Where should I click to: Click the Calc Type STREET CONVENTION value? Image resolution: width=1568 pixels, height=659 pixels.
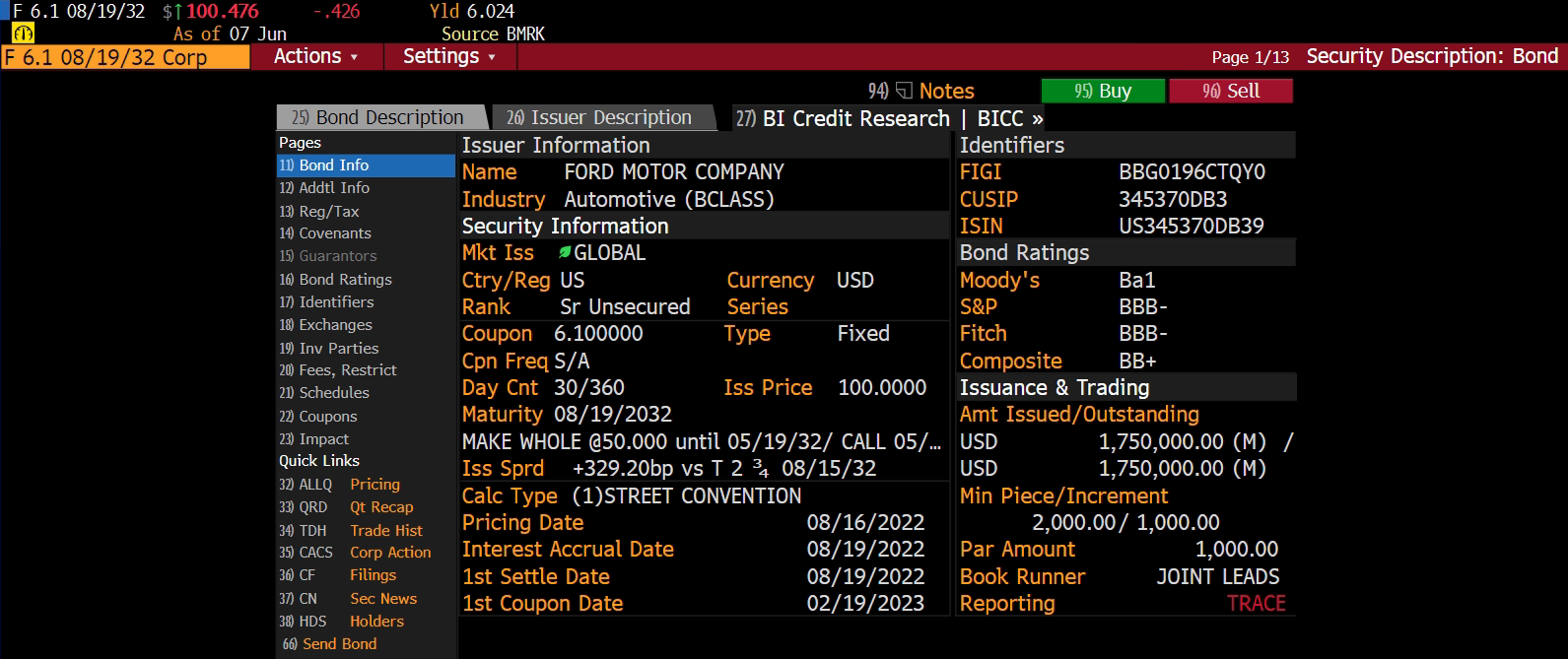pos(687,496)
